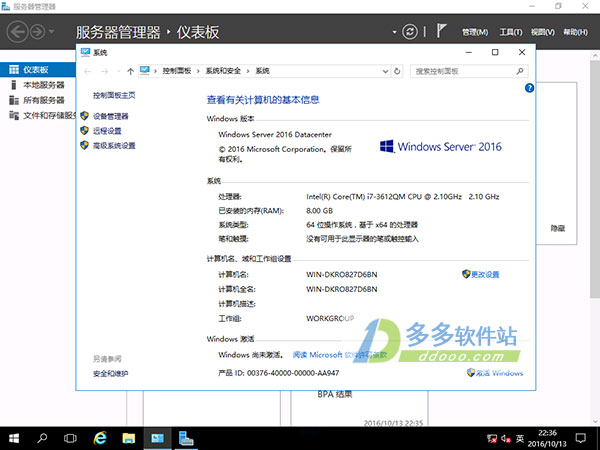The width and height of the screenshot is (600, 450).
Task: Click the shield icon beside 设备管理器
Action: tap(85, 116)
